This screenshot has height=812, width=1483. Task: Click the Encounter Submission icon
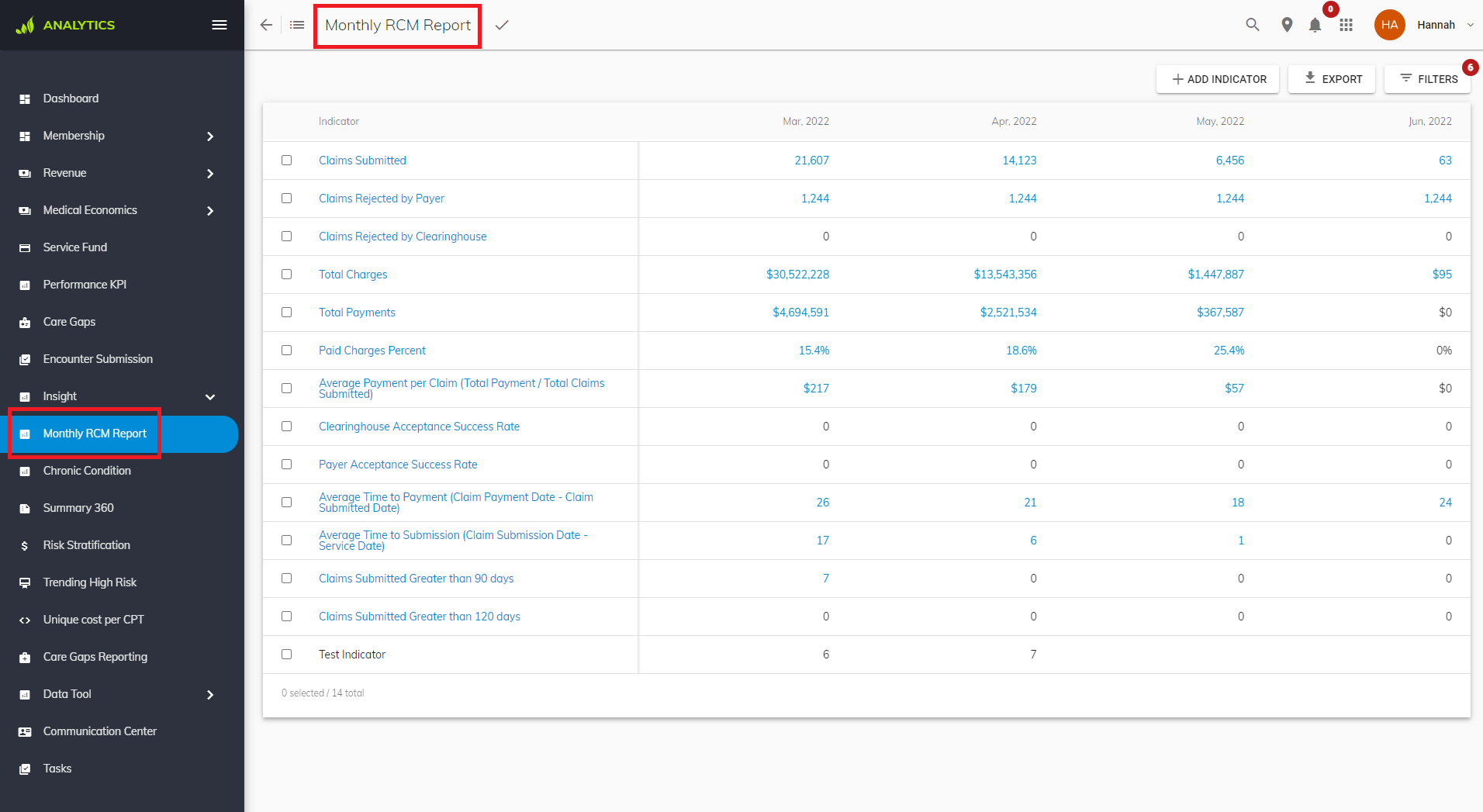point(25,359)
